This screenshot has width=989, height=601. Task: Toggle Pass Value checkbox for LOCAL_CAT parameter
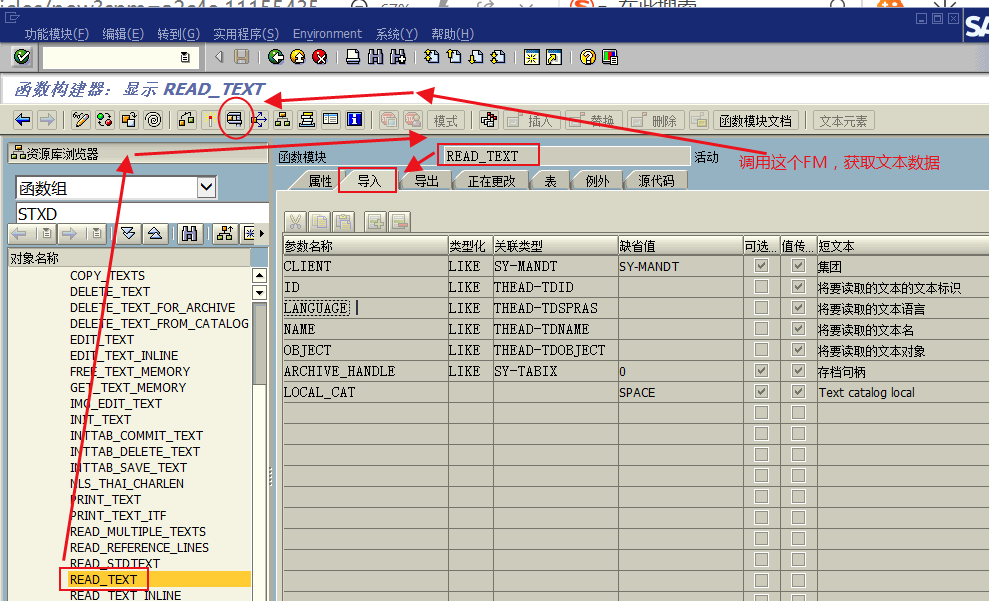[x=799, y=392]
